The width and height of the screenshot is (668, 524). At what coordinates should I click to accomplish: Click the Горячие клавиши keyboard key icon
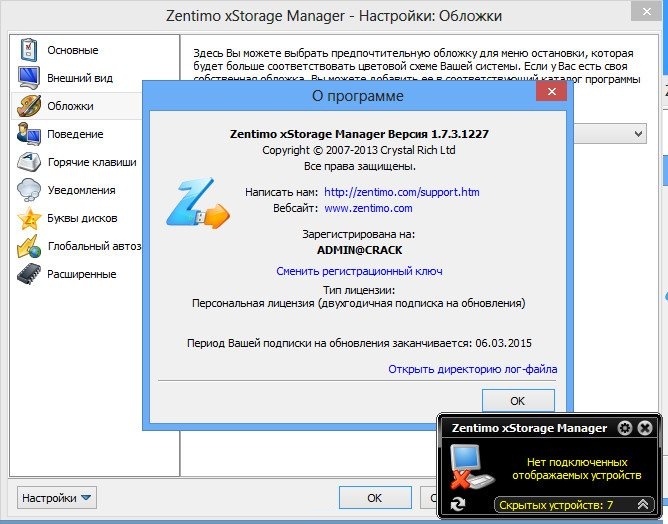pyautogui.click(x=28, y=162)
